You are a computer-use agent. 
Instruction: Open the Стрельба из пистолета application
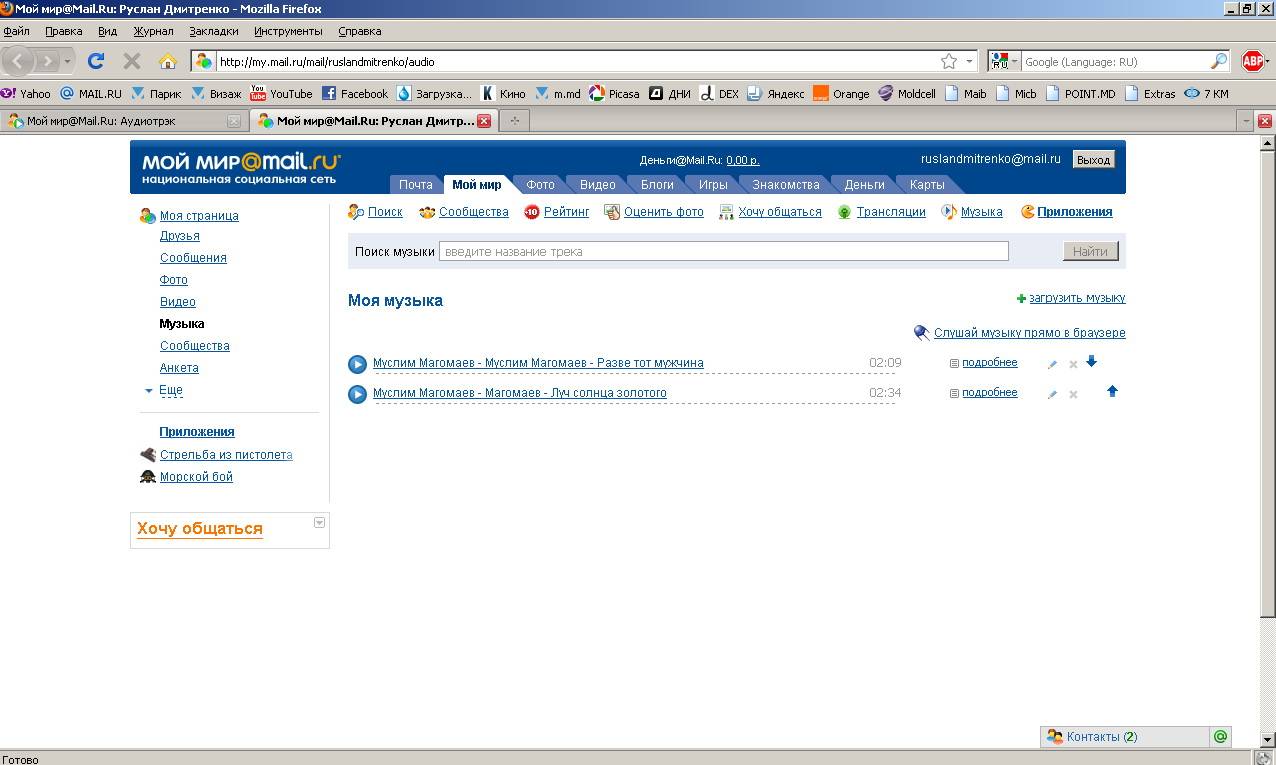(x=226, y=455)
